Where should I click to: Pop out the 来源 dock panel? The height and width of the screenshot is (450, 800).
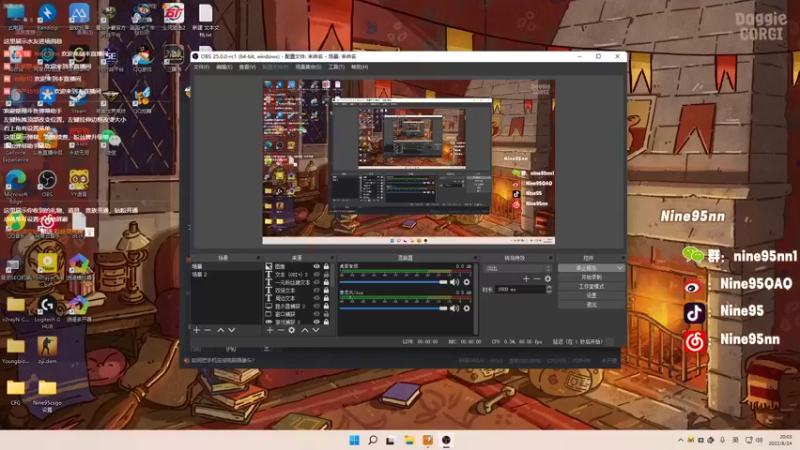pos(332,258)
